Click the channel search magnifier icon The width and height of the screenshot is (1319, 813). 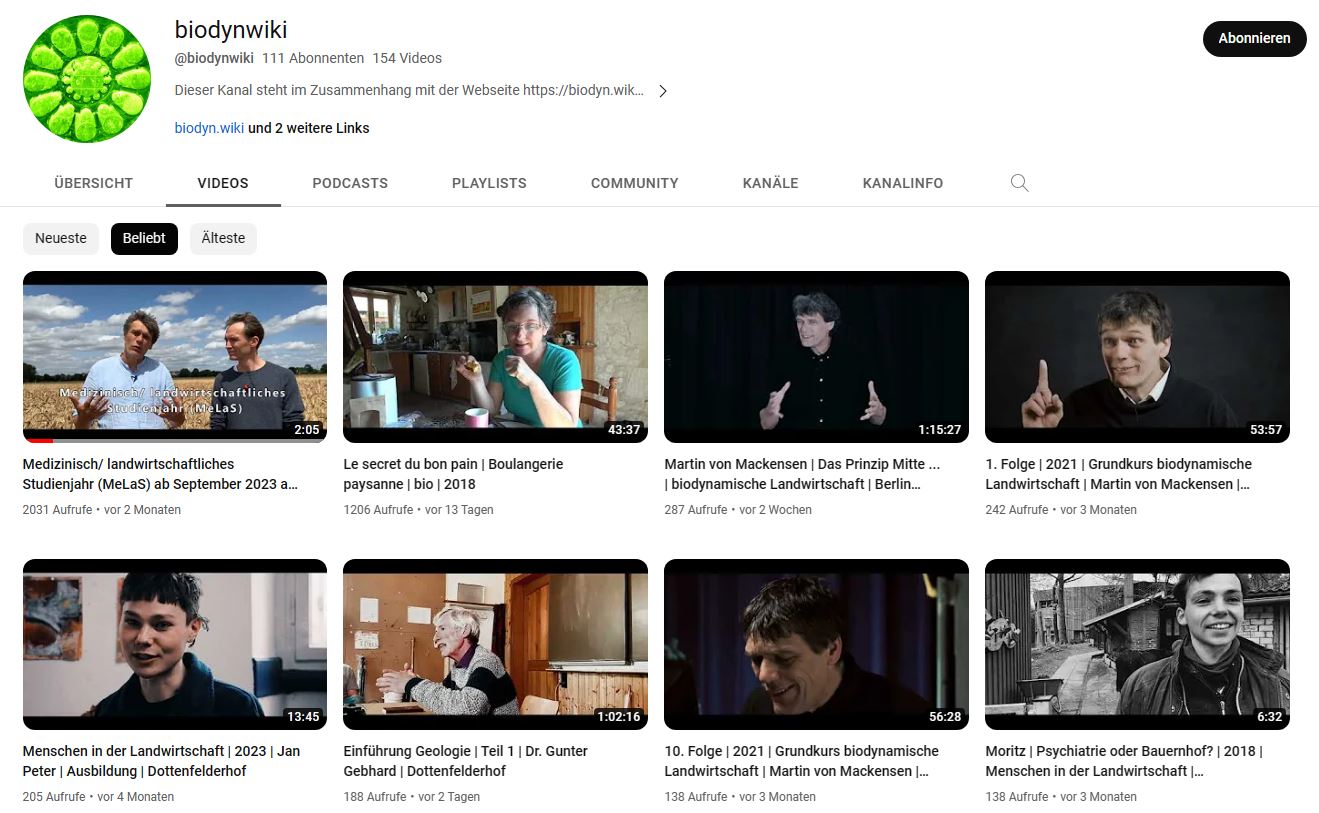[1019, 183]
